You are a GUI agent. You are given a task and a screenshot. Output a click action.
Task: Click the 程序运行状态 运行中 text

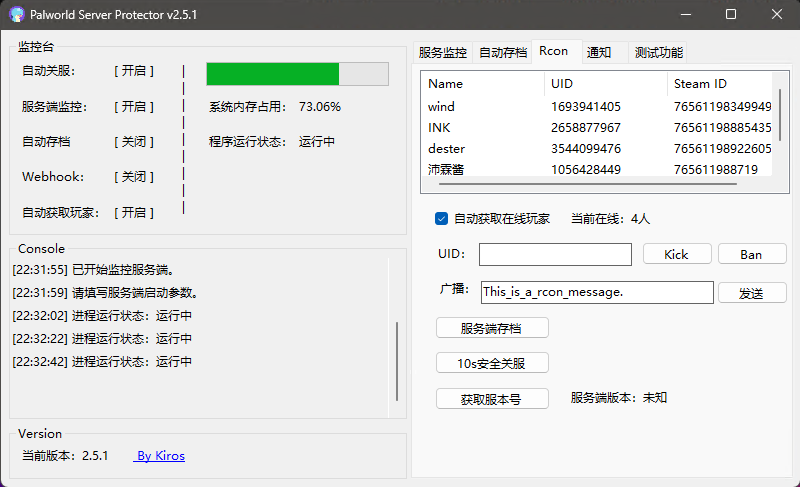316,142
